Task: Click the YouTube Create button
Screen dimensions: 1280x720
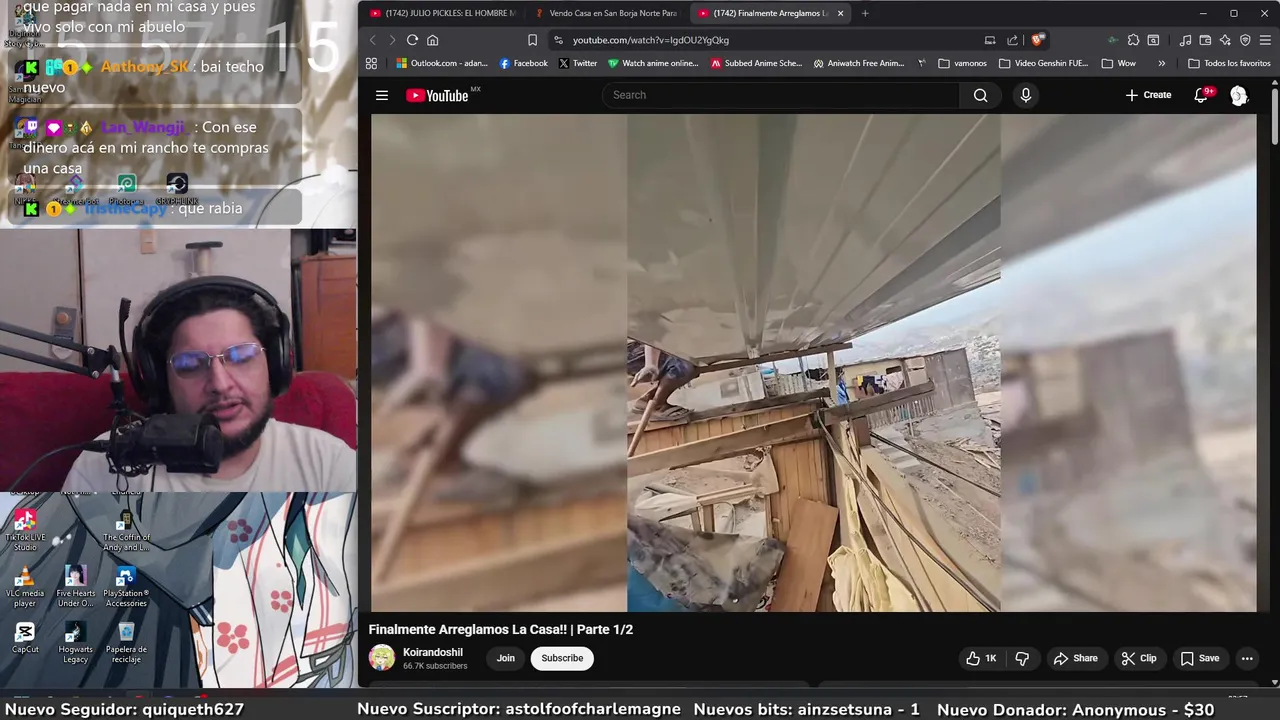Action: (1147, 95)
